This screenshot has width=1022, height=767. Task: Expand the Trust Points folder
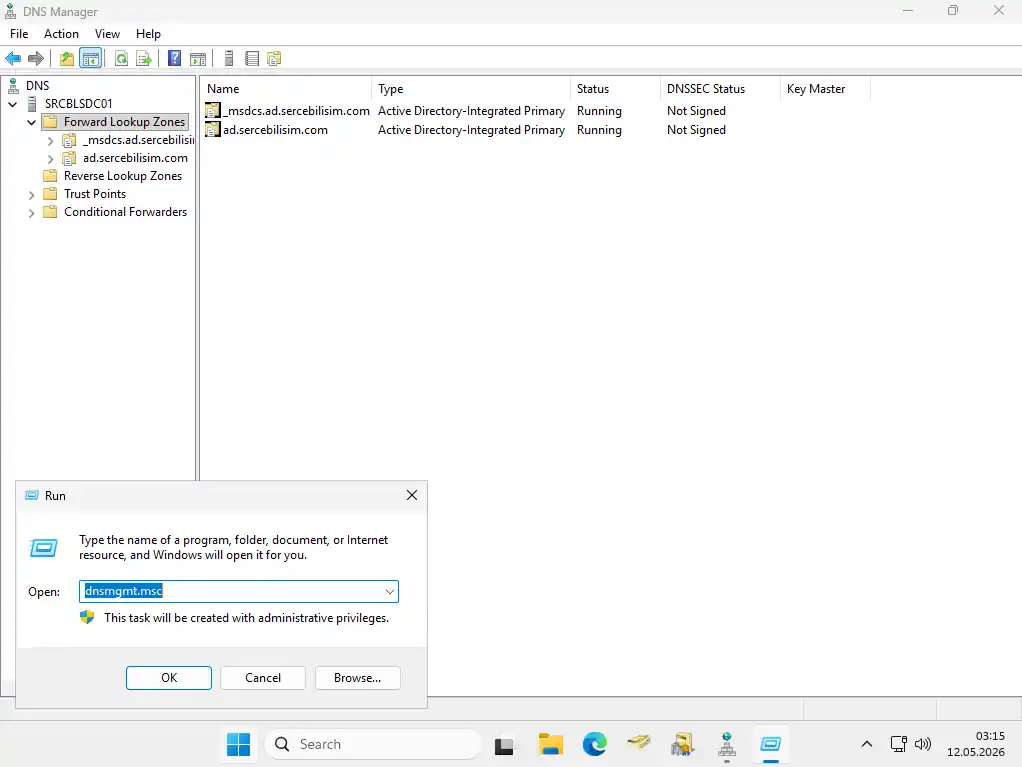(x=31, y=194)
